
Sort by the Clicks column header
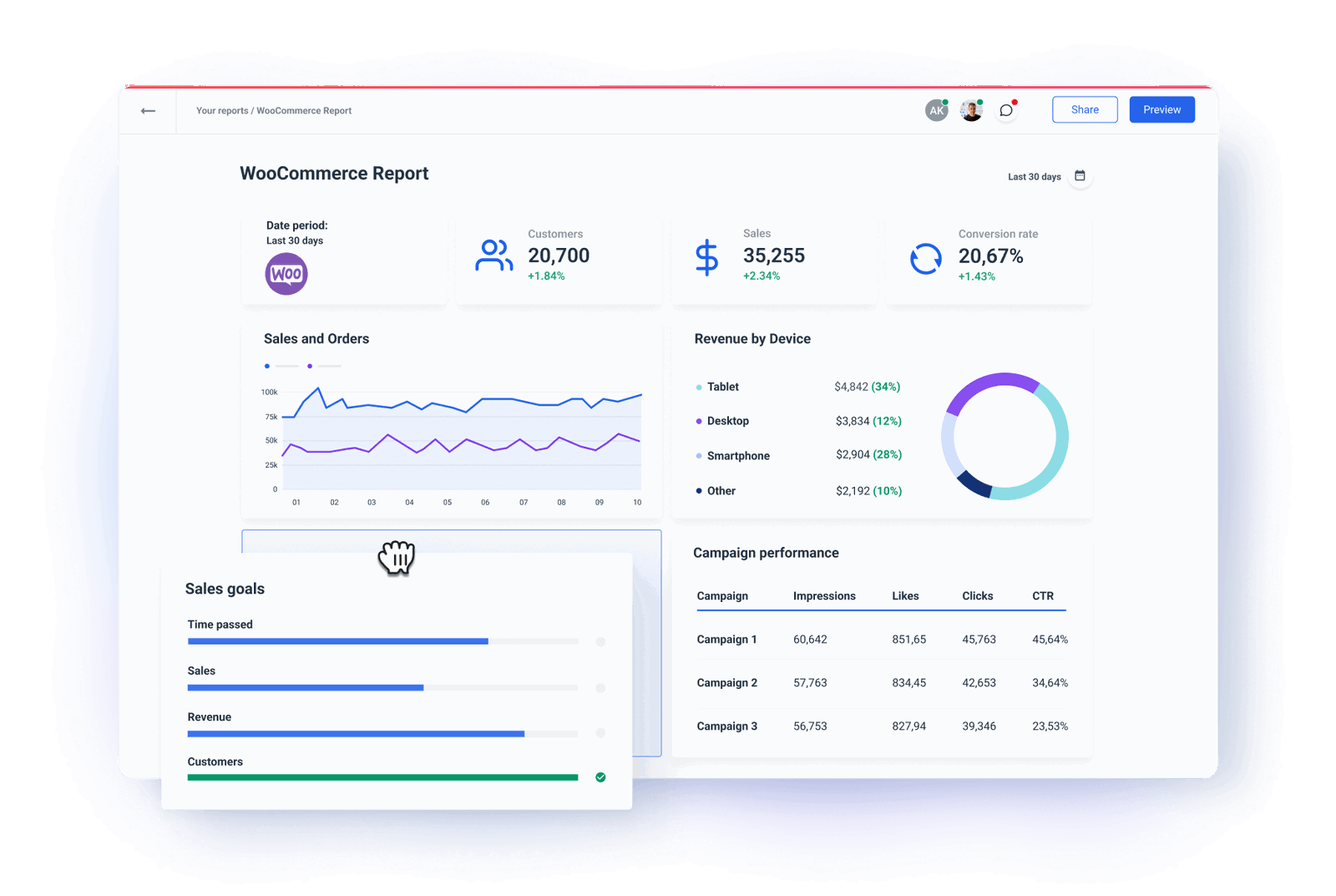[x=977, y=595]
